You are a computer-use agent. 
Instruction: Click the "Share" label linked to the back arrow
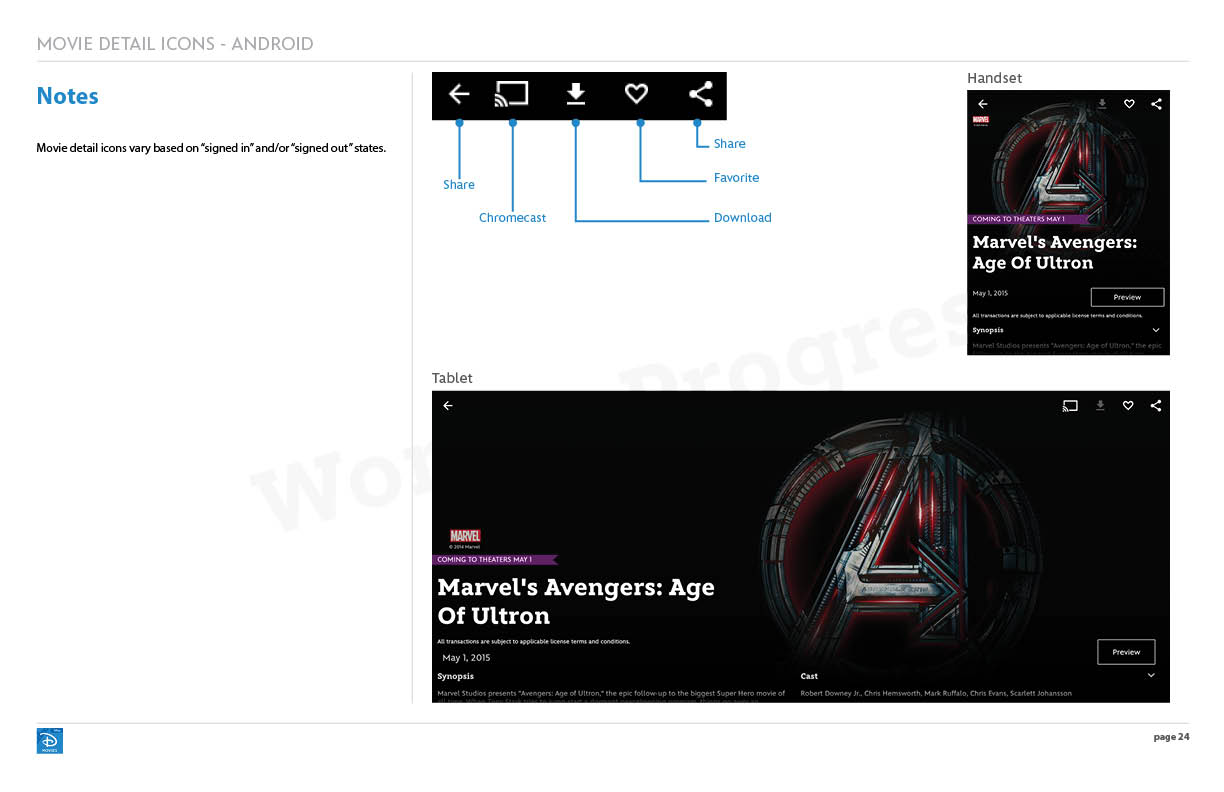coord(459,185)
